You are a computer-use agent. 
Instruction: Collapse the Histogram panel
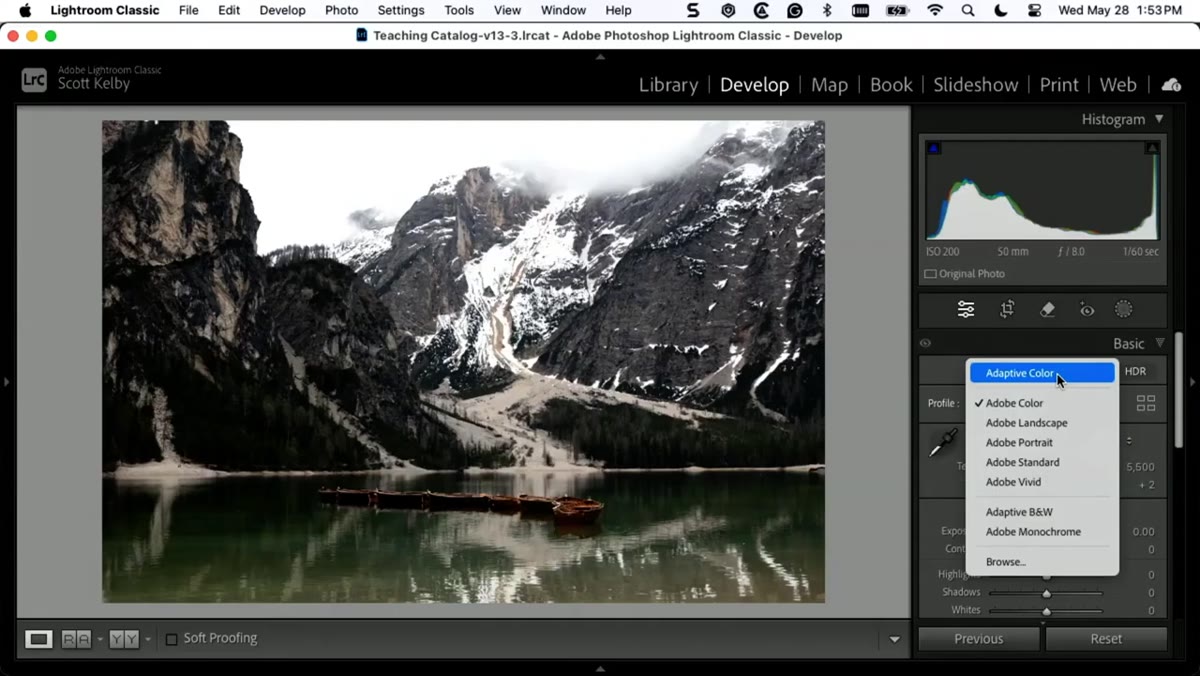1159,118
